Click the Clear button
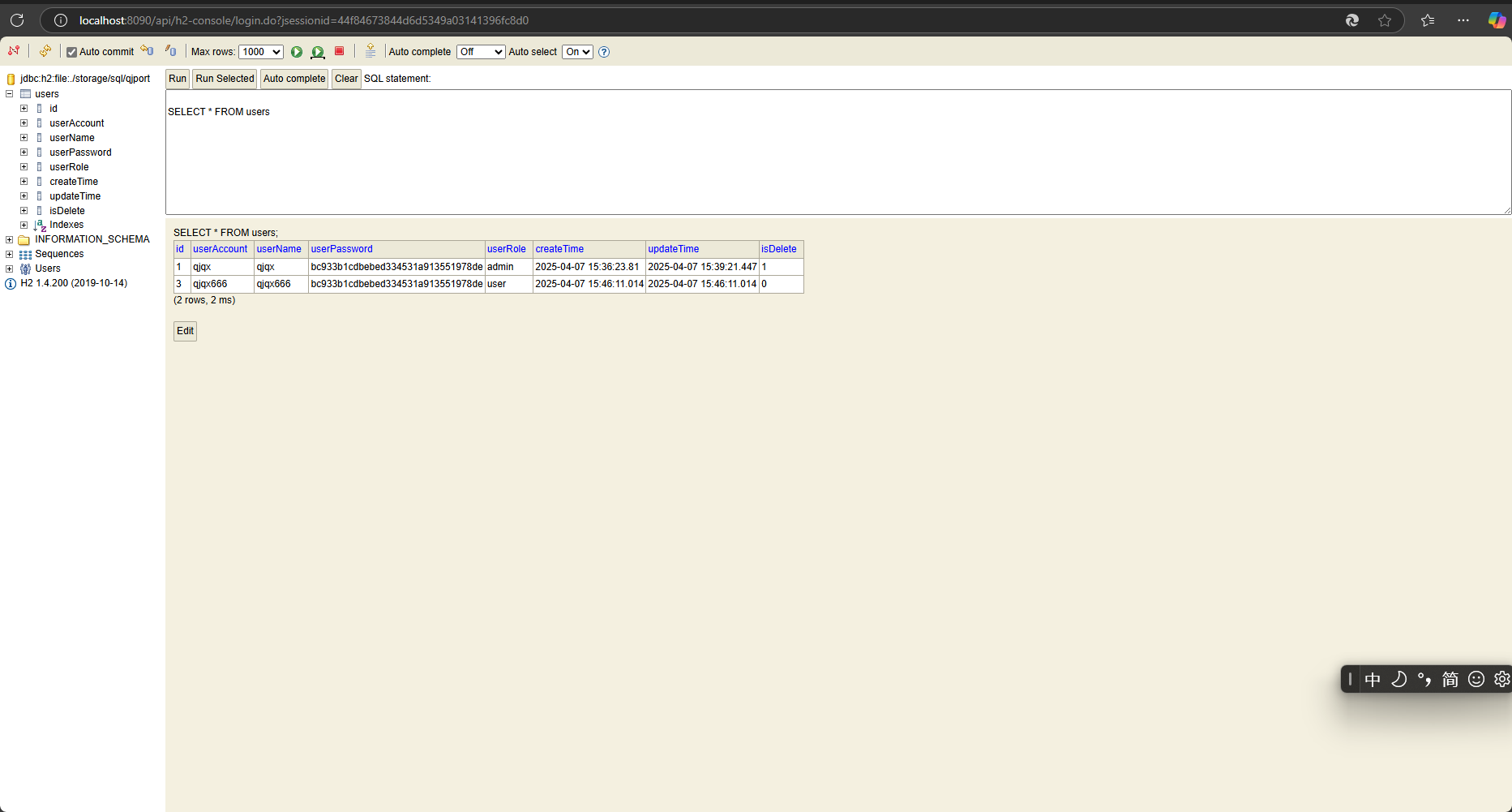The width and height of the screenshot is (1512, 812). pyautogui.click(x=346, y=79)
